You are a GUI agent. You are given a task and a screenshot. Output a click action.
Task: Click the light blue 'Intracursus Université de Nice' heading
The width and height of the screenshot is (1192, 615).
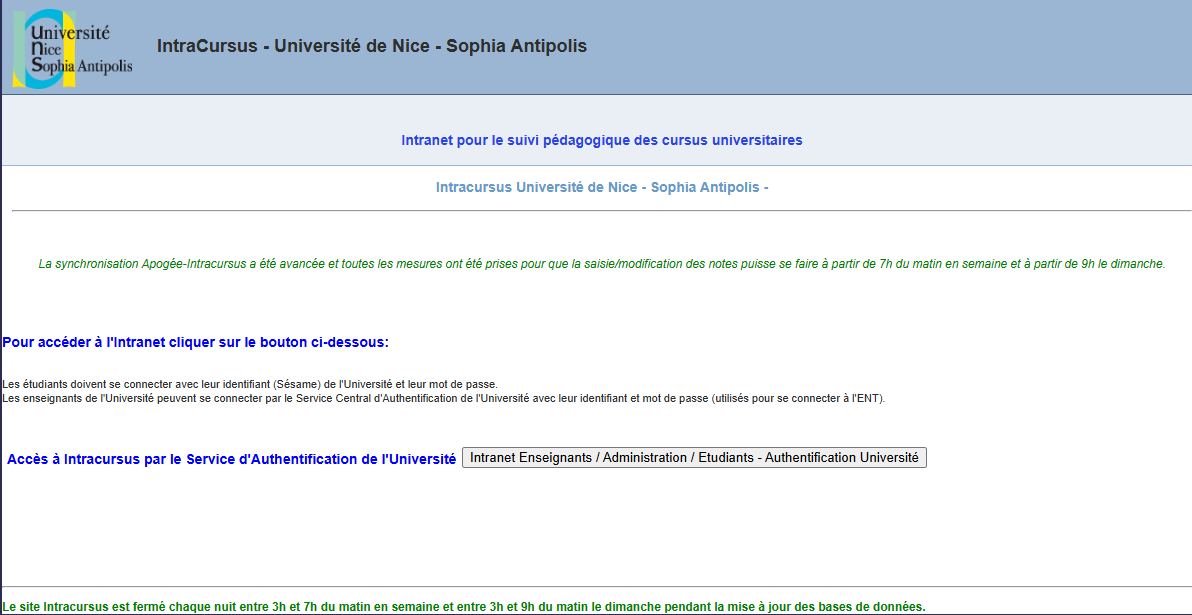click(x=601, y=187)
